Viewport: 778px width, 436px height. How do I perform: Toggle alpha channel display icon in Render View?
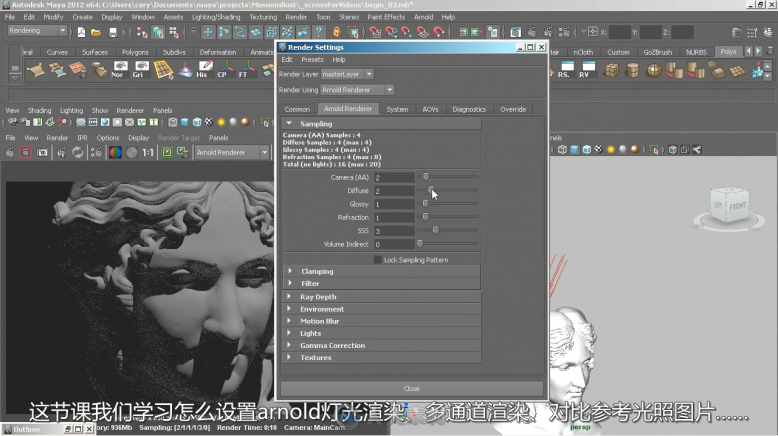131,152
